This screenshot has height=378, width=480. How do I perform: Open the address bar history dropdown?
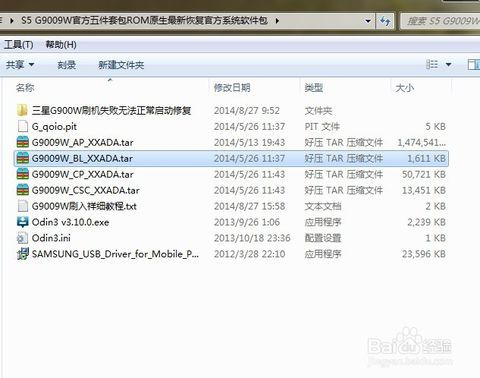tap(368, 21)
